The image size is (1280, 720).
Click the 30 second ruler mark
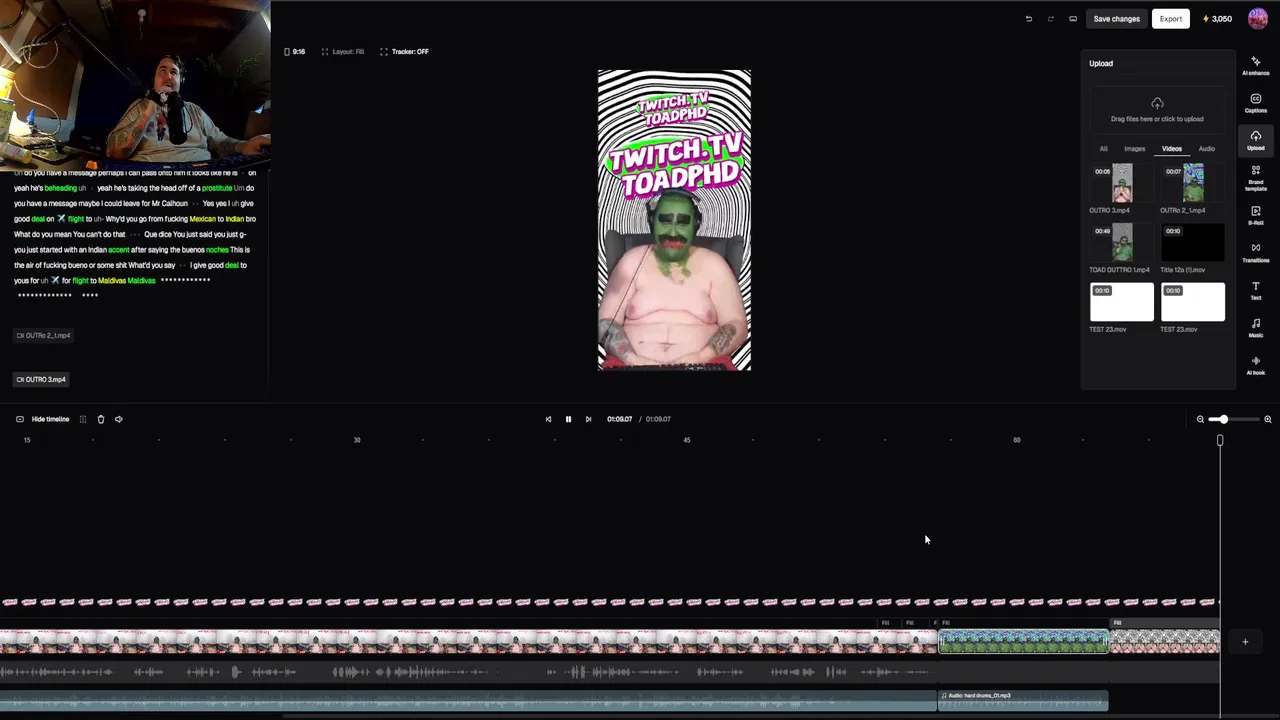(x=357, y=440)
